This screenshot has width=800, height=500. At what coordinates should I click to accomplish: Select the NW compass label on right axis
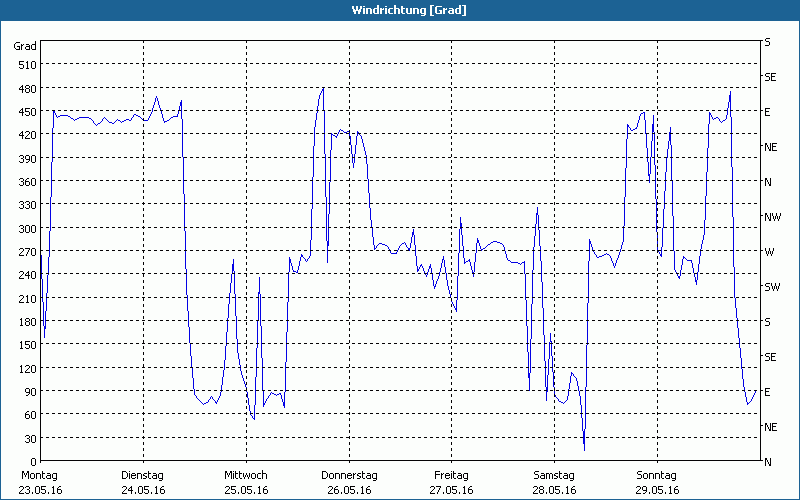pyautogui.click(x=771, y=217)
